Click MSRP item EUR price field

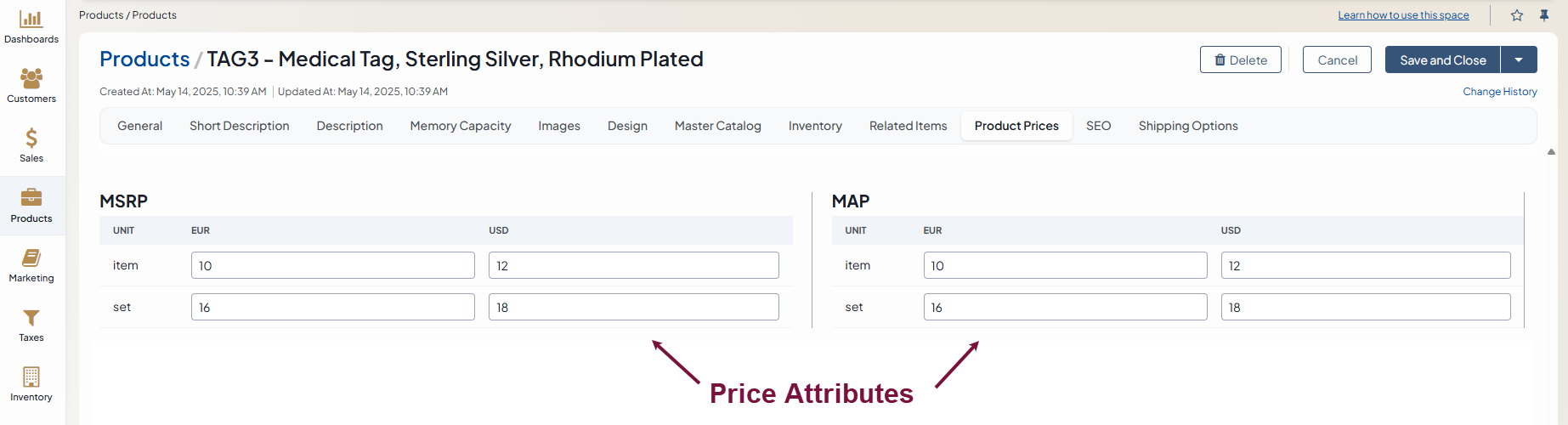click(332, 265)
